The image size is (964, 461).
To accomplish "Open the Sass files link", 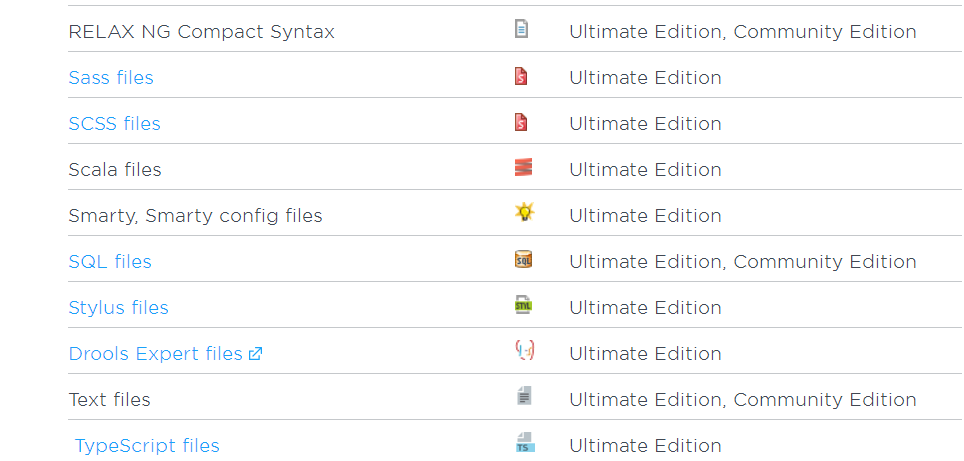I will coord(111,78).
